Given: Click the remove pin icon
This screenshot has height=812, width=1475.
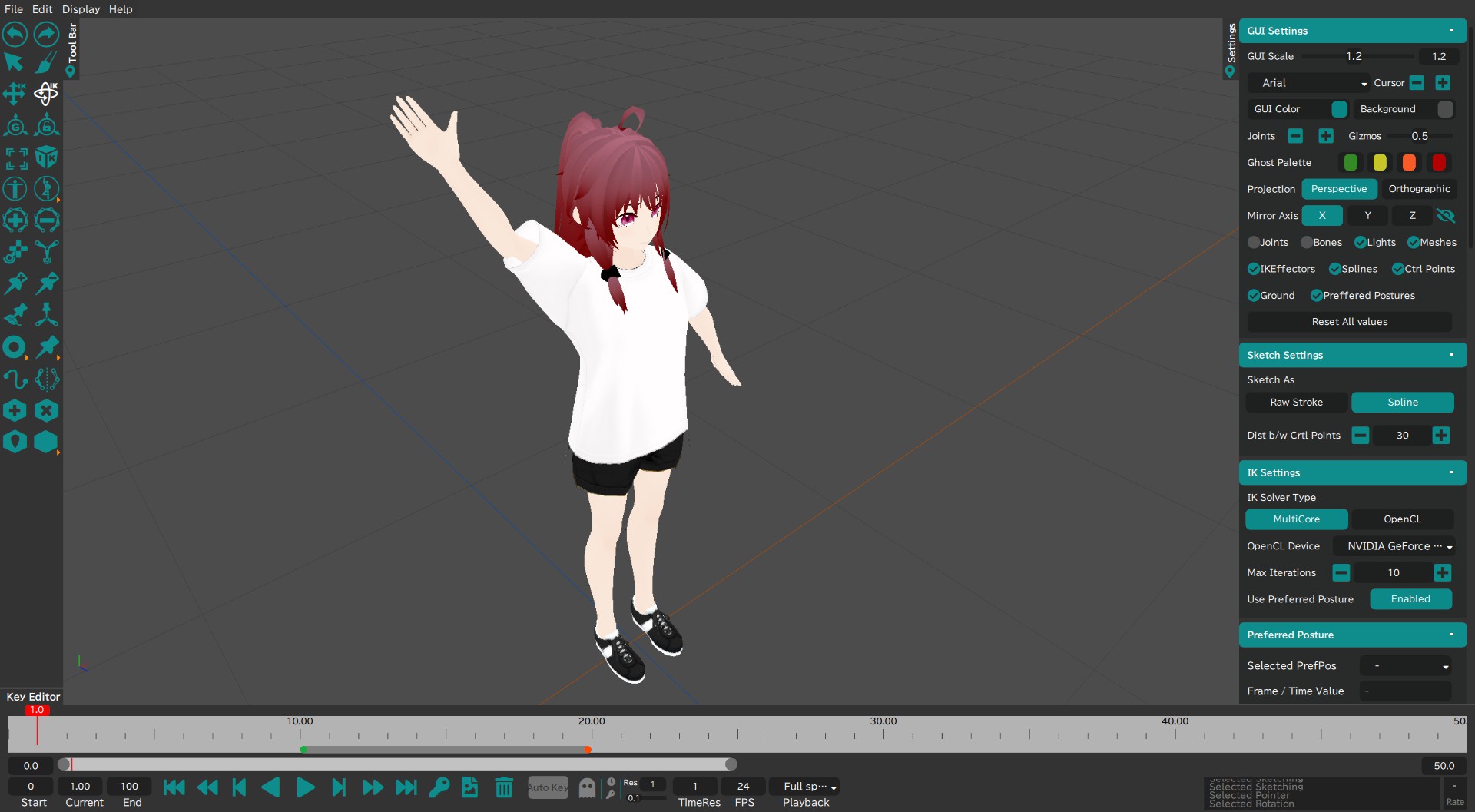Looking at the screenshot, I should click(x=46, y=283).
